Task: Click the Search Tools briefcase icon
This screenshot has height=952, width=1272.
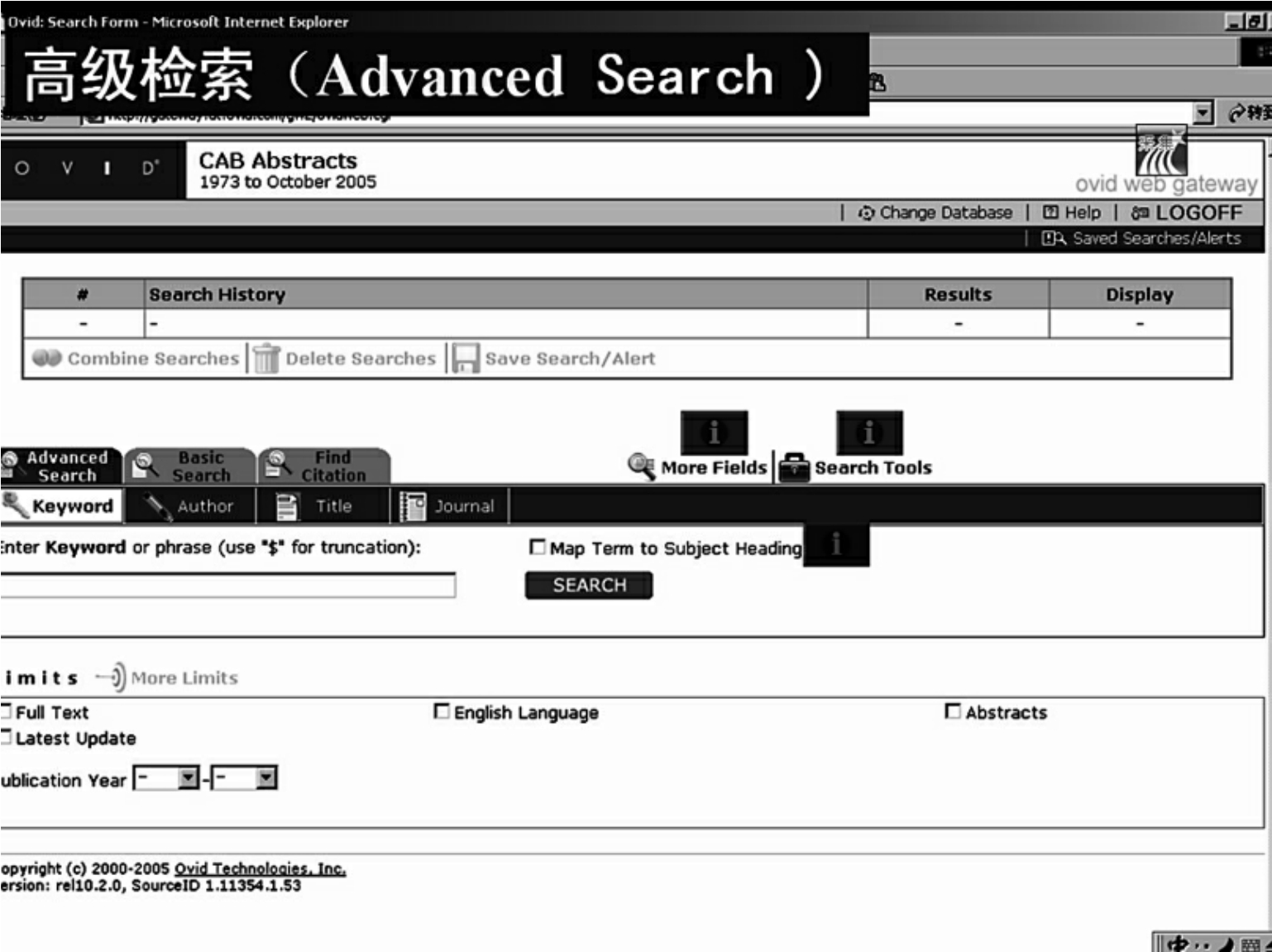Action: click(795, 467)
